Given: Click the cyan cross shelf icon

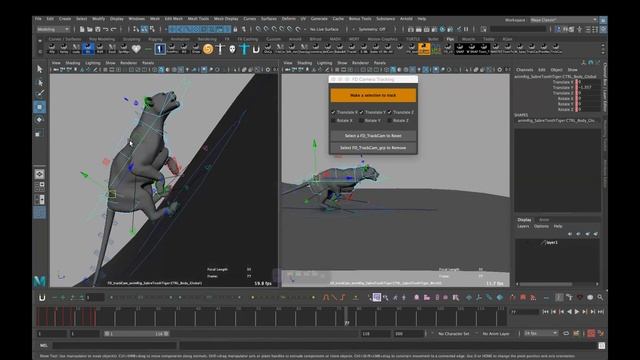Looking at the screenshot, I should point(244,49).
